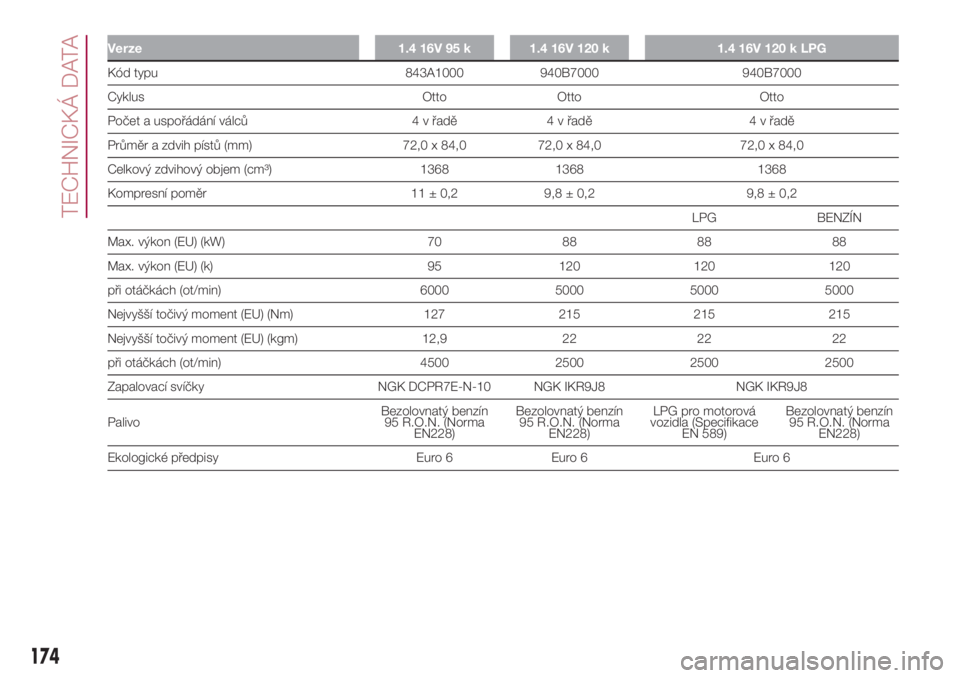Click 'Nejvyšší točivý moment (EU) (Nm)' label

tap(200, 315)
